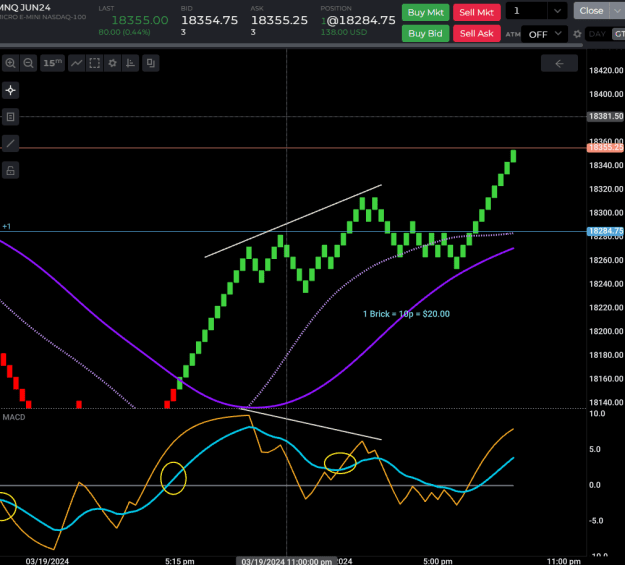The width and height of the screenshot is (625, 565).
Task: Open the order ticket icon on left sidebar
Action: coord(11,117)
